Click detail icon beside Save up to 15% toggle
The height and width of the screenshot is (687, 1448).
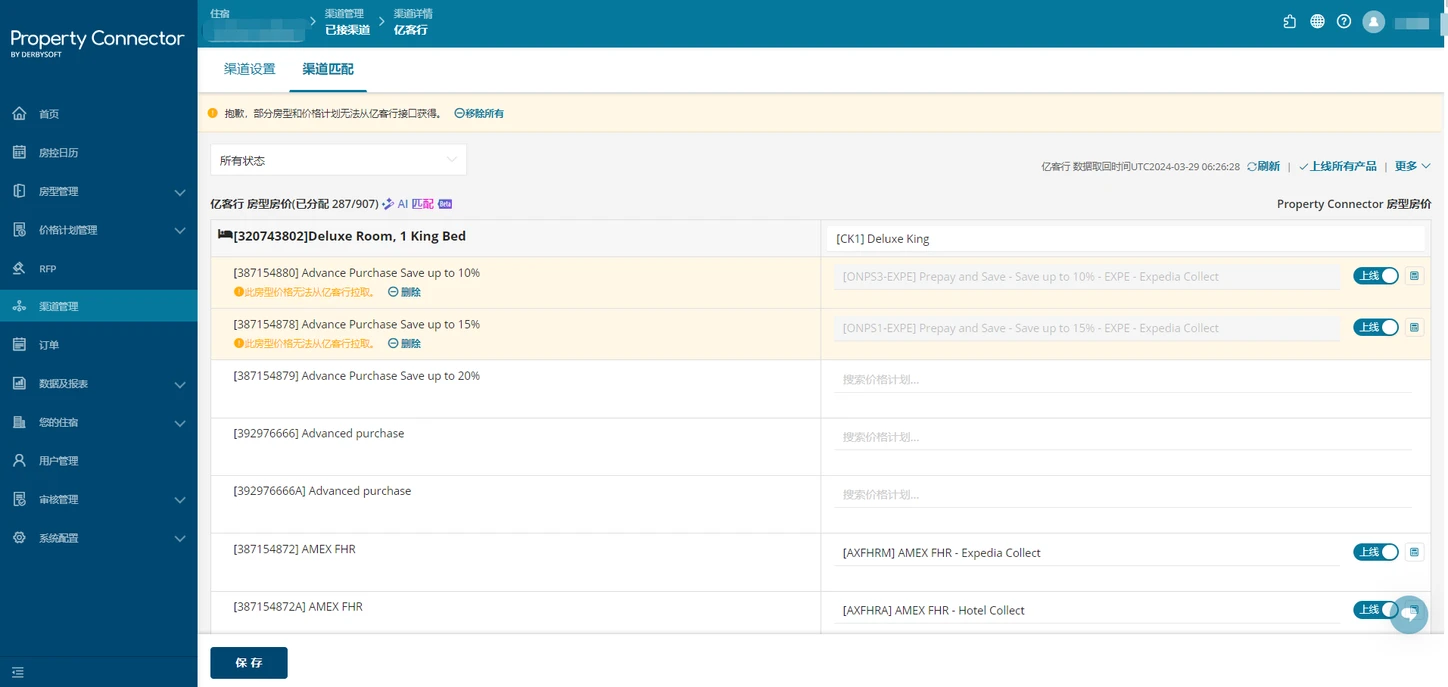[x=1414, y=327]
